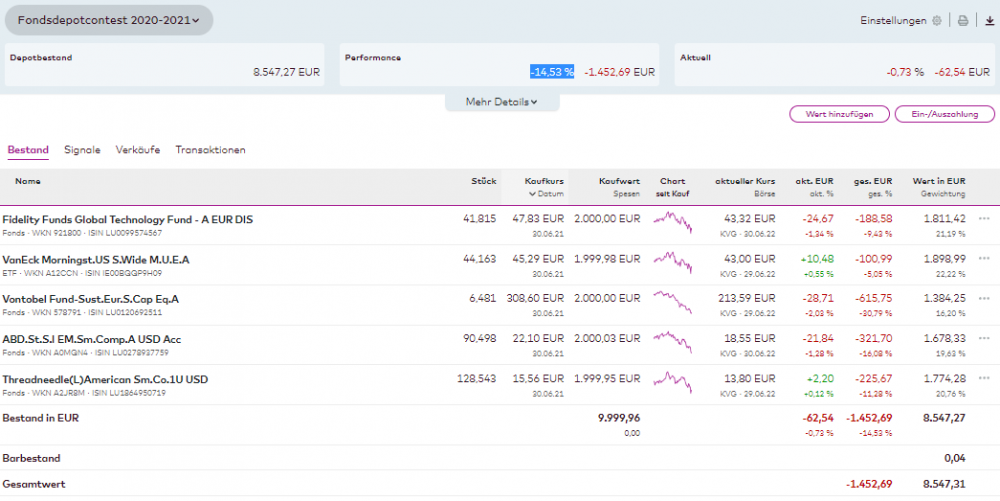Click the Wert hinzufügen button
The height and width of the screenshot is (501, 1000).
point(839,114)
